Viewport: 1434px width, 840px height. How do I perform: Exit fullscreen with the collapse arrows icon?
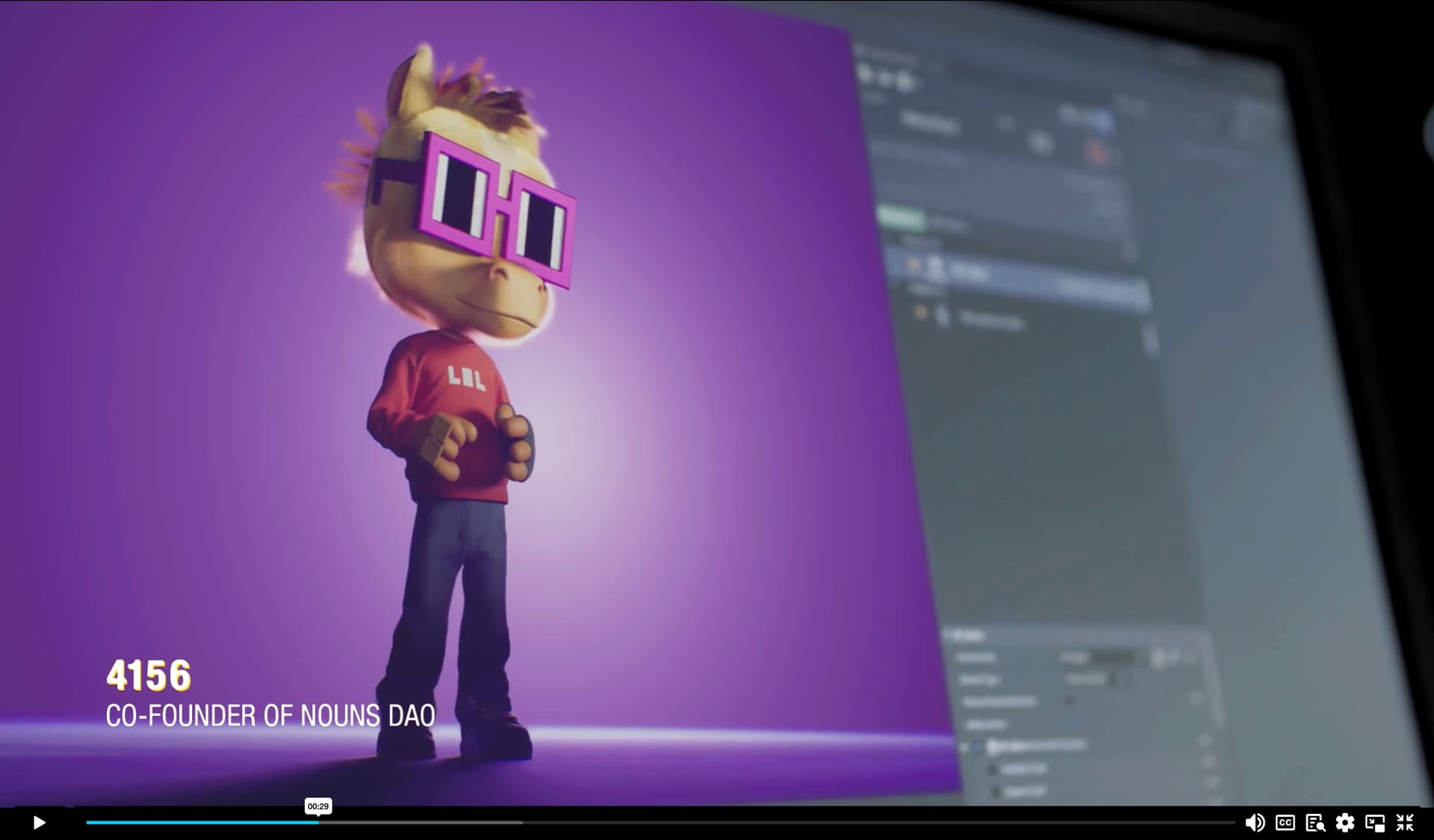(1405, 823)
